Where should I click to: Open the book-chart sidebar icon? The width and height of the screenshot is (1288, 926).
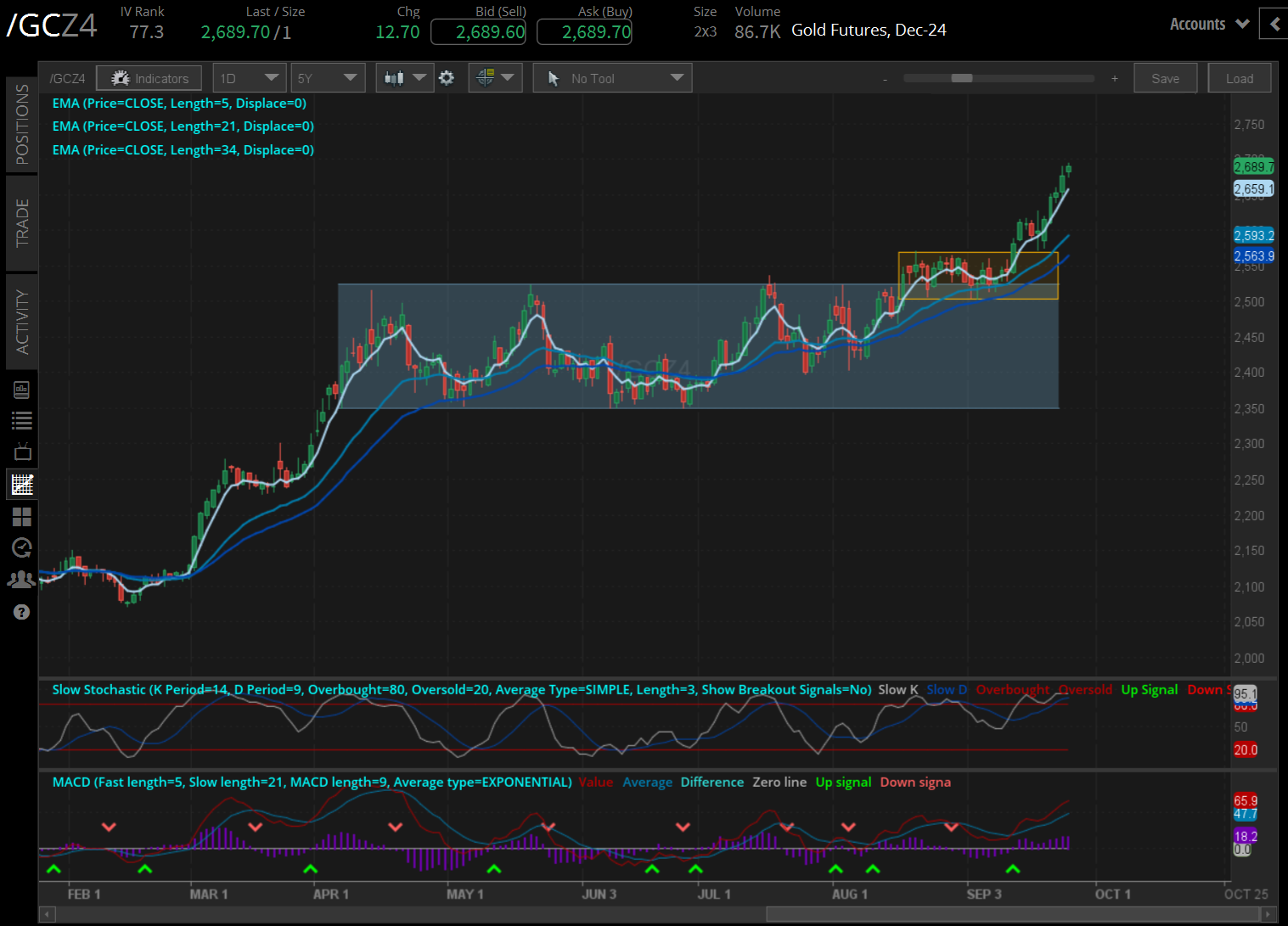(22, 390)
